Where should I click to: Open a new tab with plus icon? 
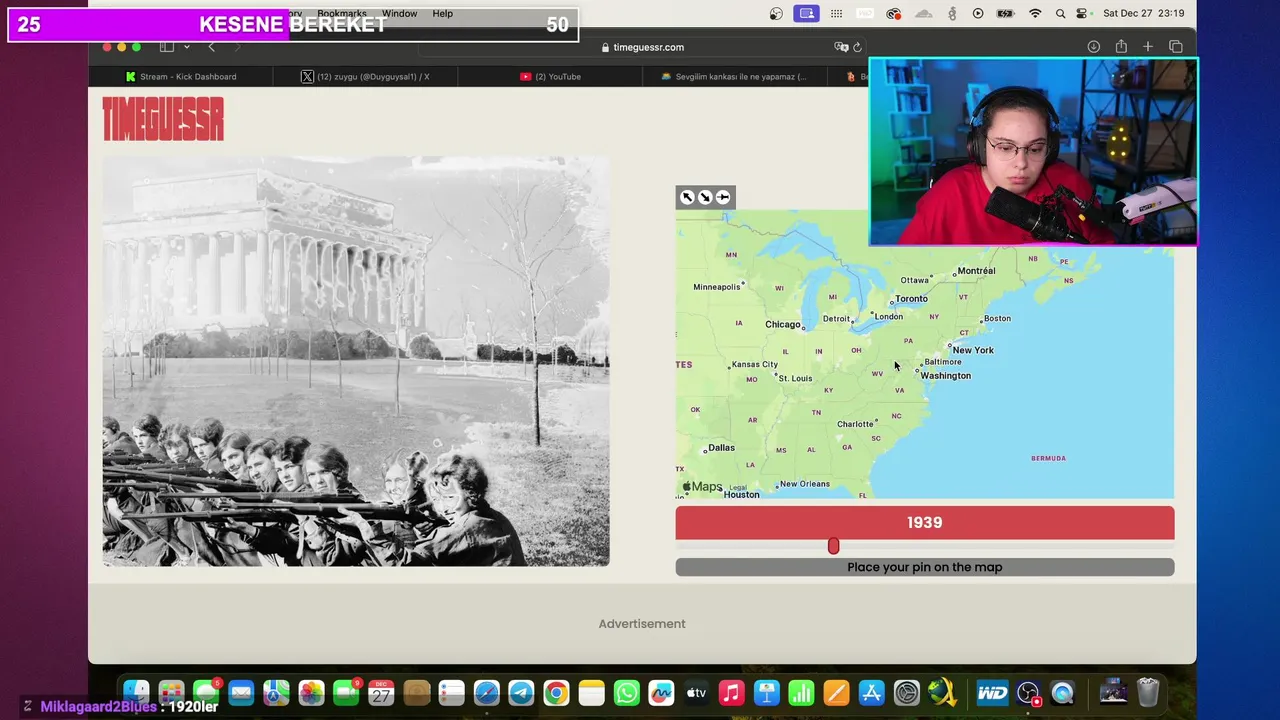coord(1148,47)
